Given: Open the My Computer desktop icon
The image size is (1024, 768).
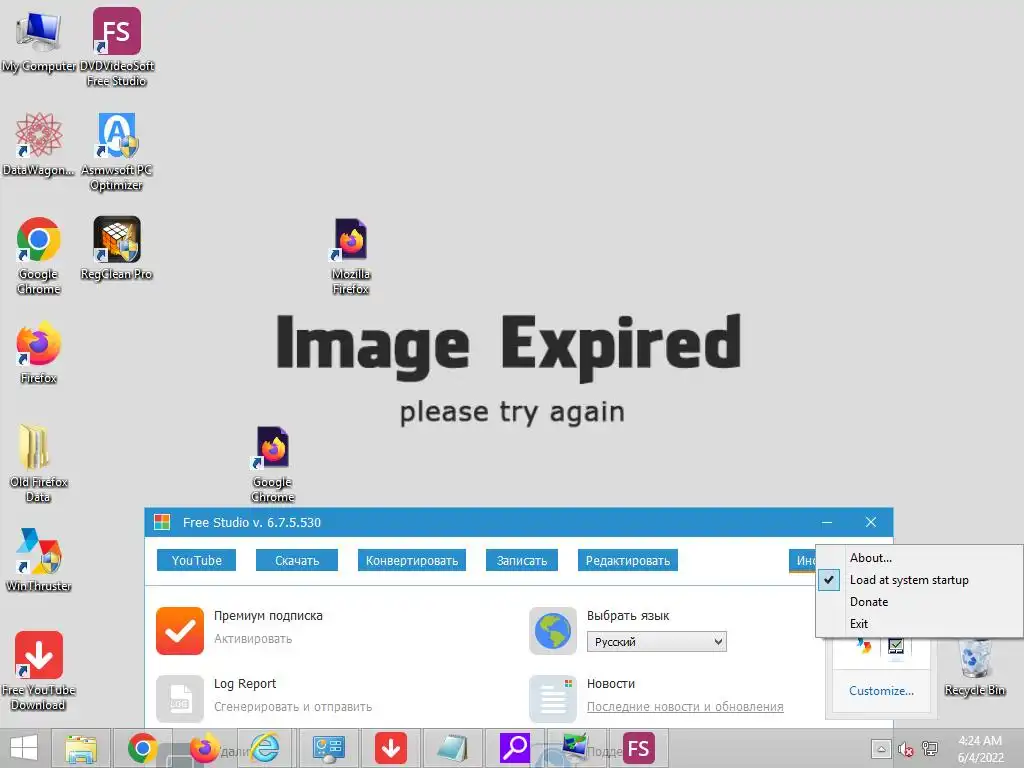Looking at the screenshot, I should [x=39, y=41].
